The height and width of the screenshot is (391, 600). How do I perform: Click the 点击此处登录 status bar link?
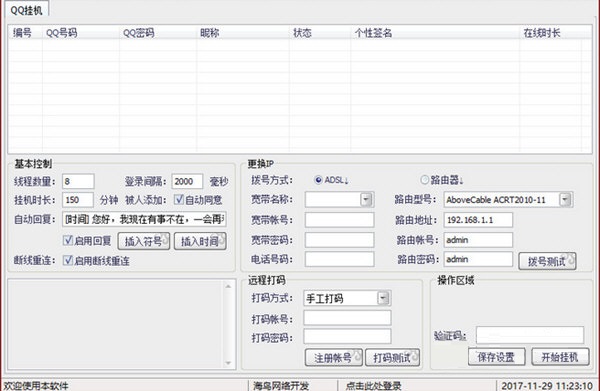[373, 386]
